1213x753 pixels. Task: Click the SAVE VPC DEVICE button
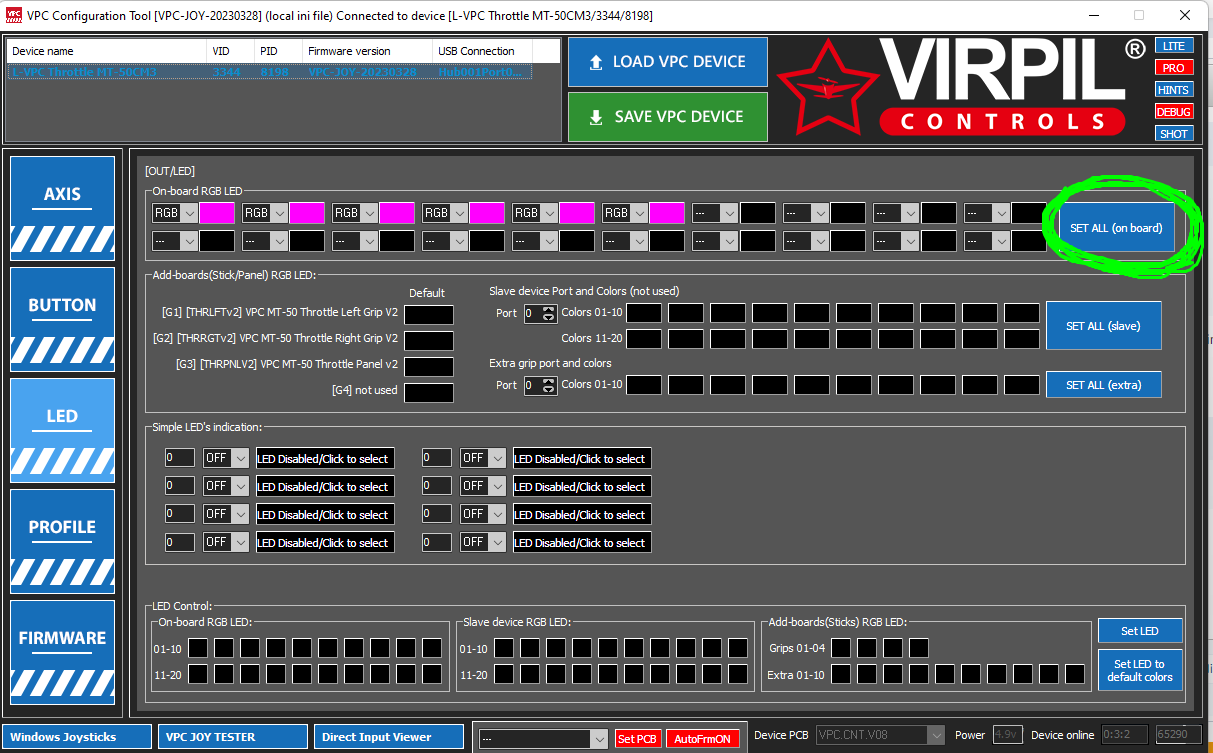(668, 117)
